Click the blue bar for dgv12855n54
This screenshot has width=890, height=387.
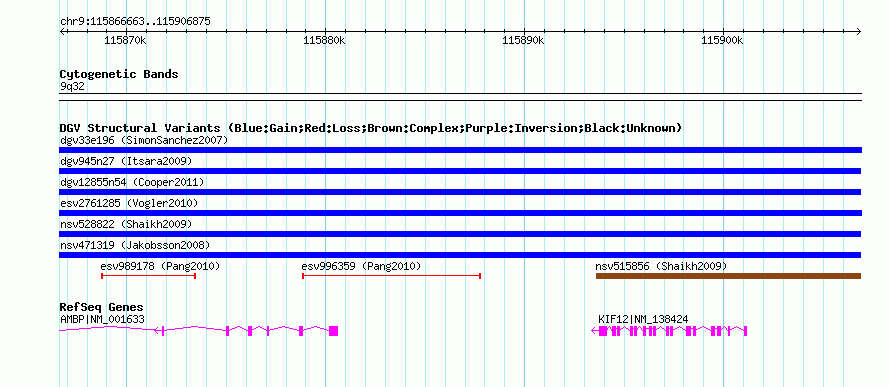click(460, 192)
